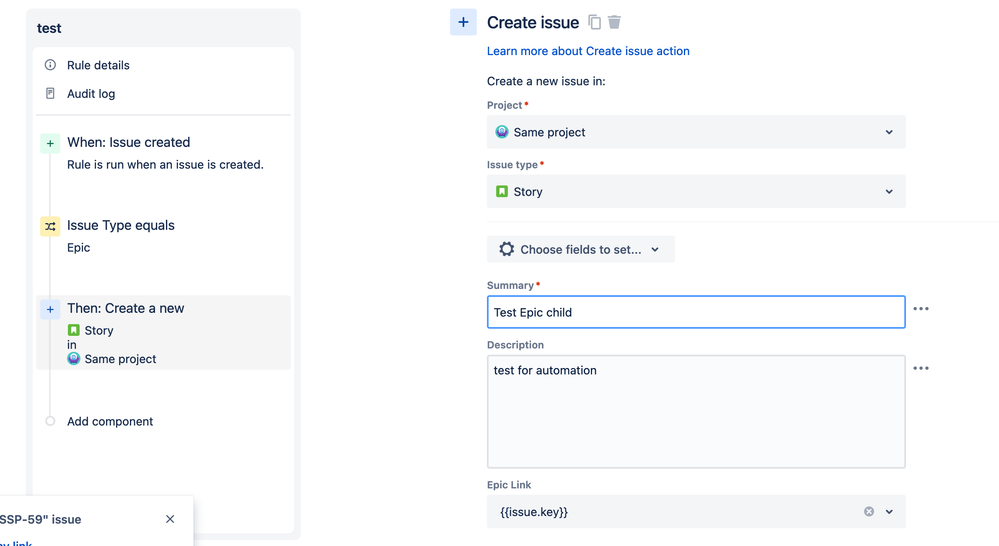Click the blue plus icon beside Create issue heading
999x546 pixels.
click(x=463, y=22)
